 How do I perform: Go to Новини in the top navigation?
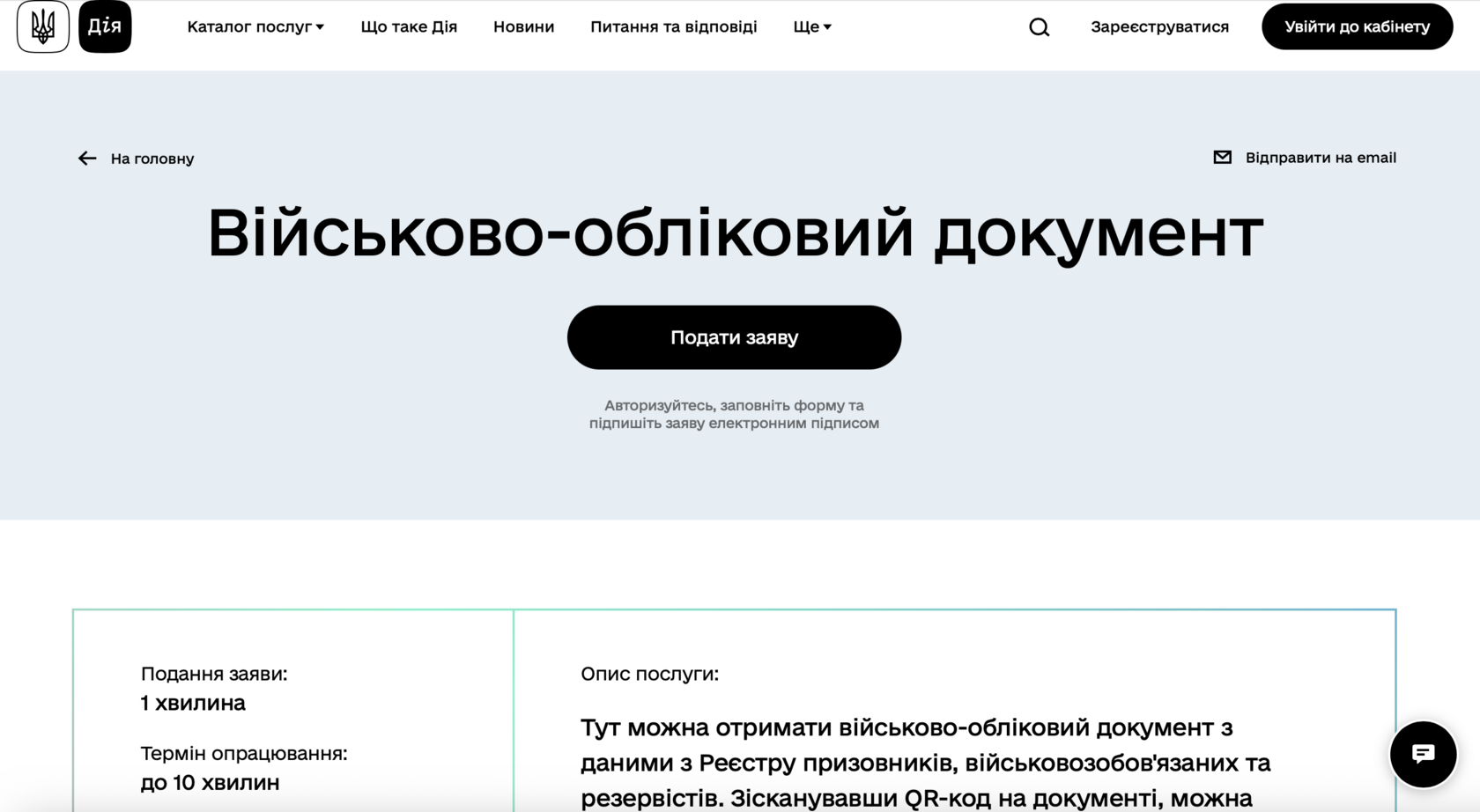(523, 26)
